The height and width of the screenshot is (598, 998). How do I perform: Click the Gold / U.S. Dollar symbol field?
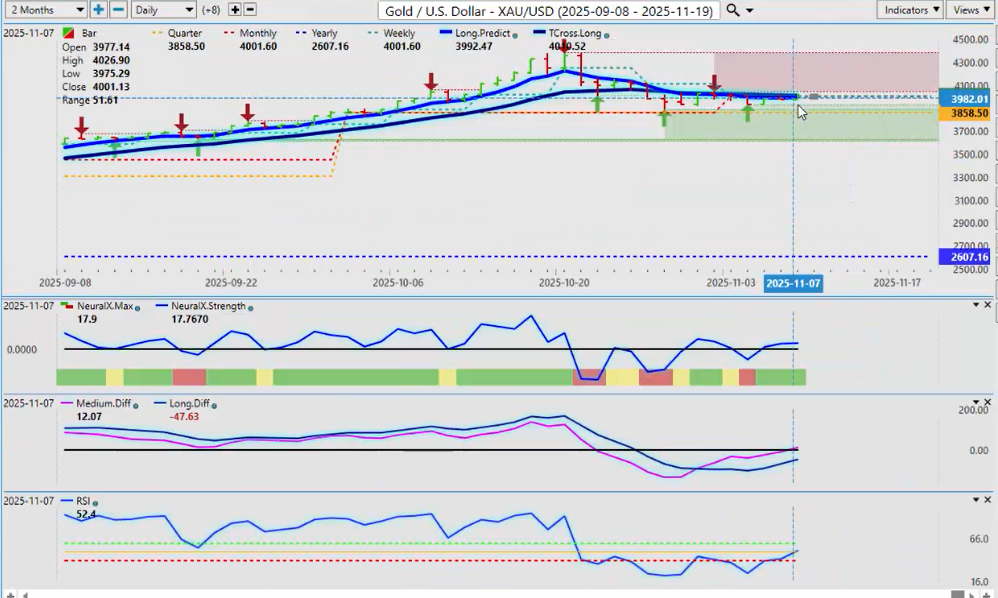(550, 9)
